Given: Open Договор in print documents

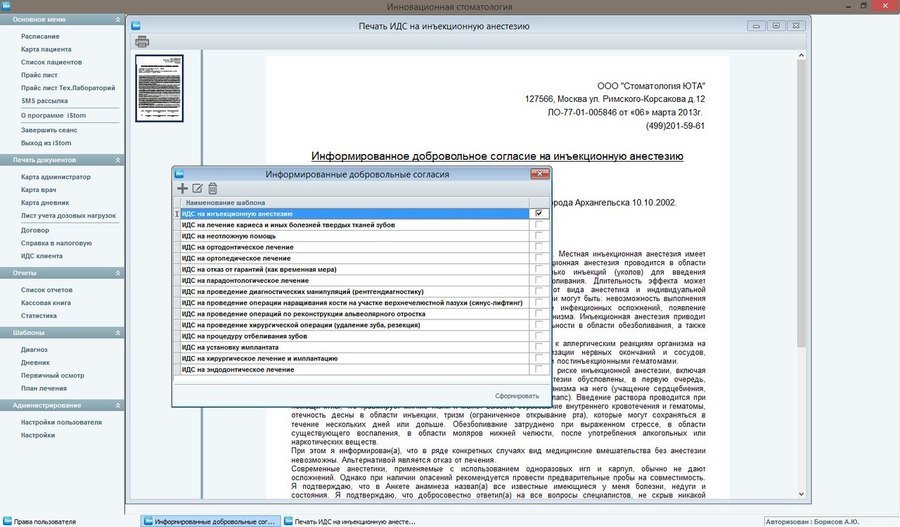Looking at the screenshot, I should (35, 230).
